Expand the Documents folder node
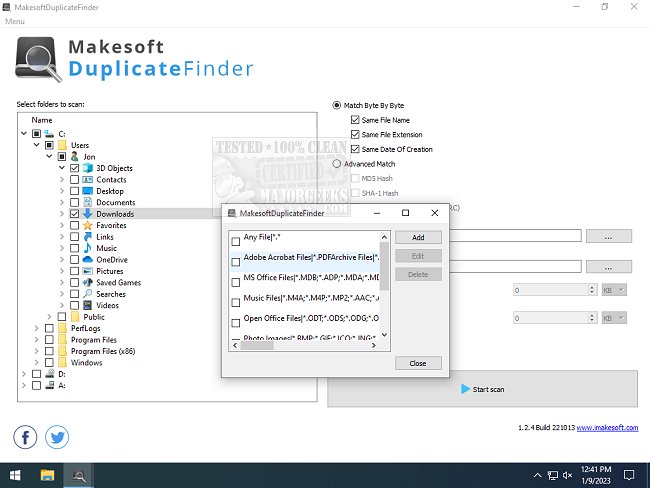Image resolution: width=650 pixels, height=488 pixels. [62, 202]
